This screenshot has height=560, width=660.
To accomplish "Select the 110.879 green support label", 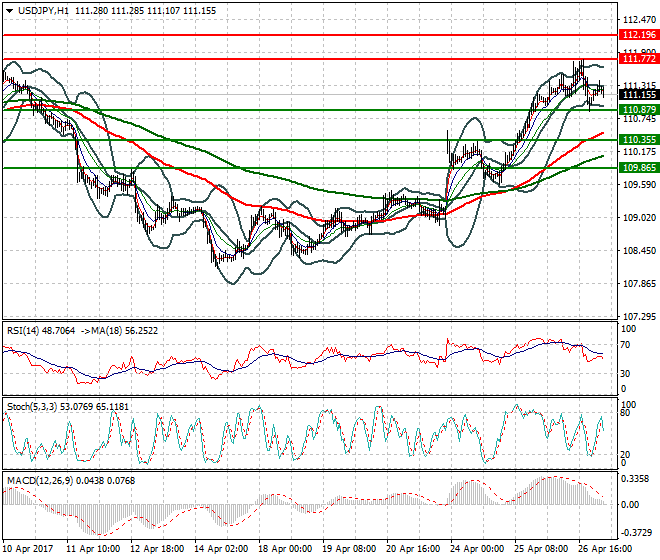I will pos(639,110).
